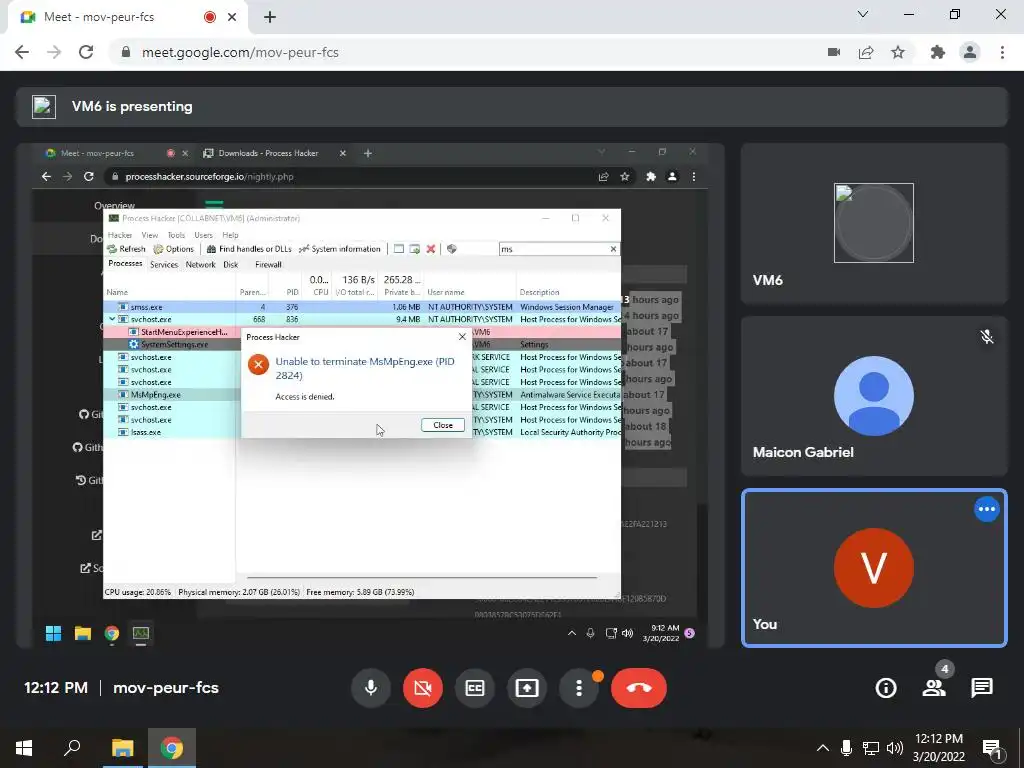Screen dimensions: 1024x768
Task: Reload the Meet page
Action: [86, 52]
